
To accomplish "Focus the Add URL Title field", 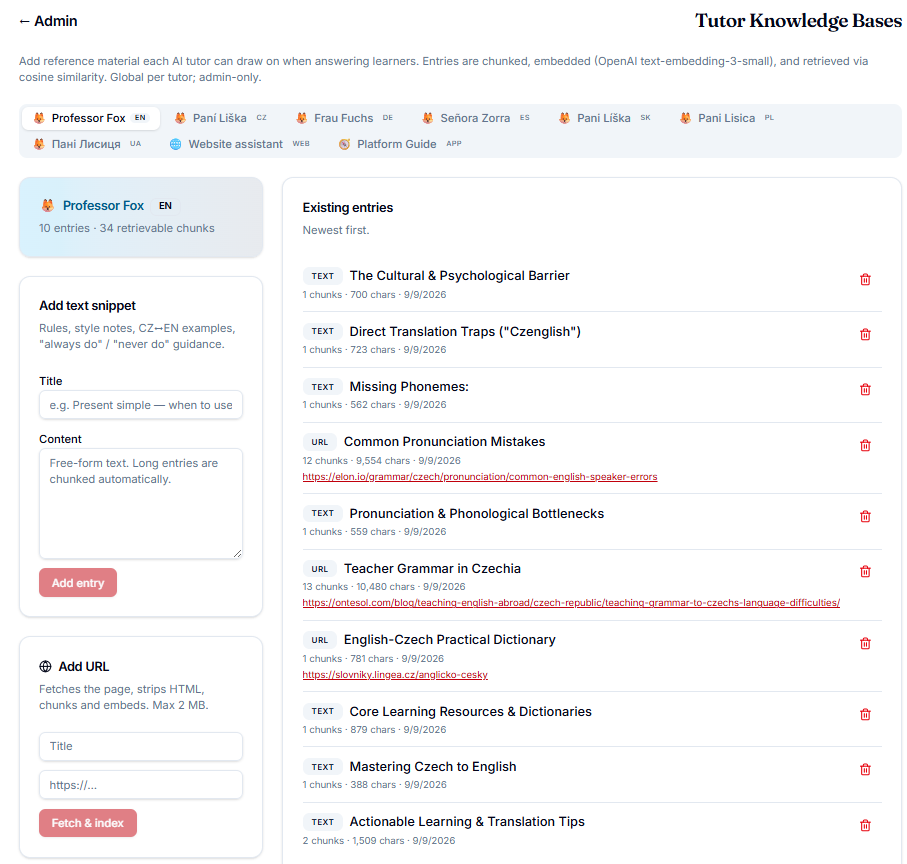I will pos(141,746).
